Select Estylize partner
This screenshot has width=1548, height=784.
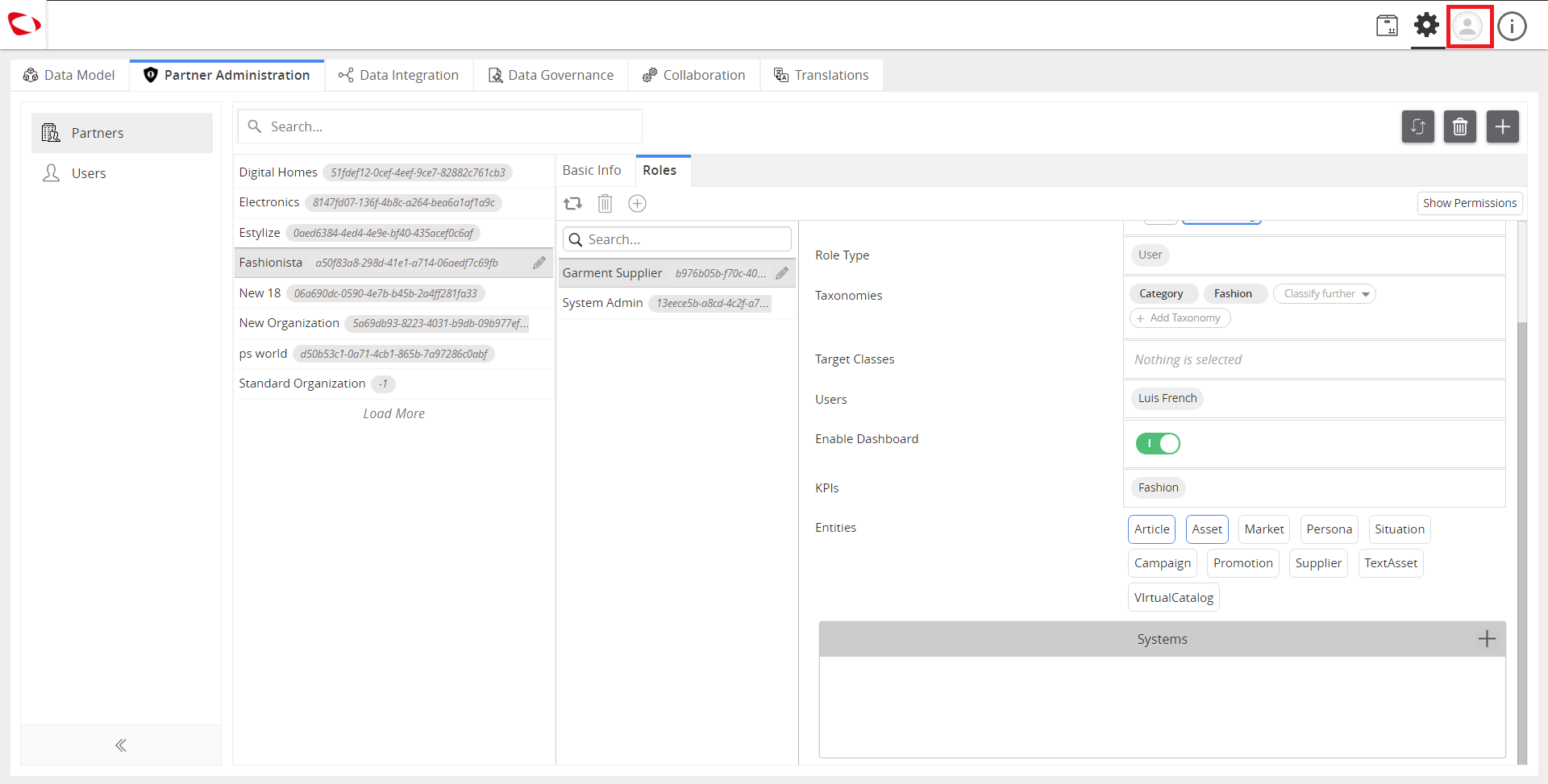(393, 233)
